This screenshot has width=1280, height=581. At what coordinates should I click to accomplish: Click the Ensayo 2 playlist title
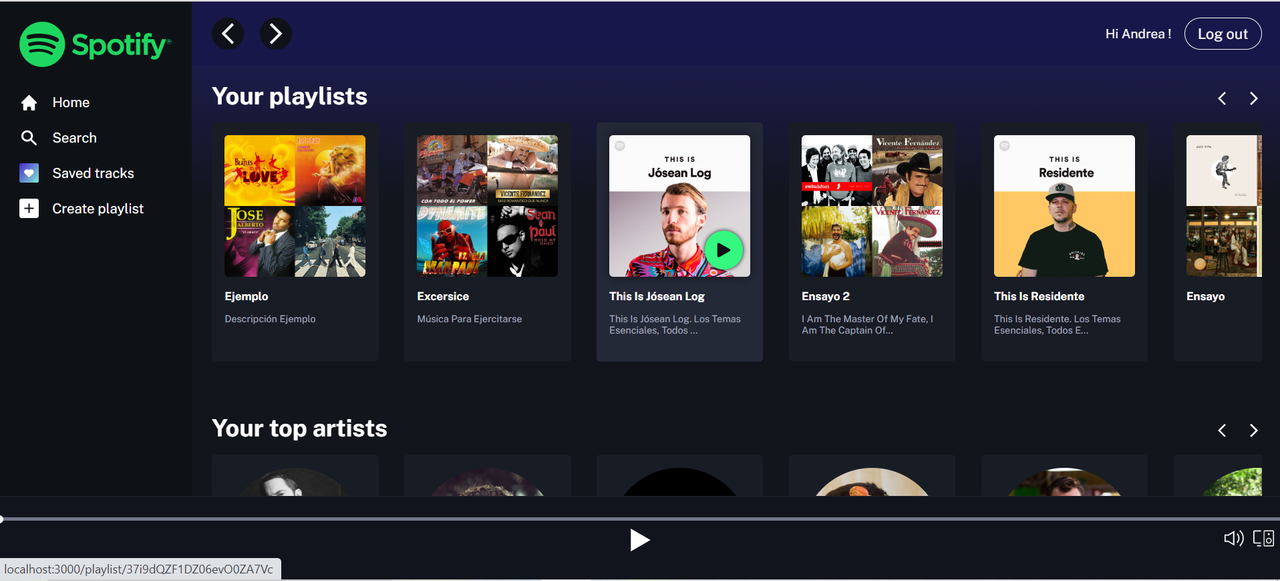(826, 296)
